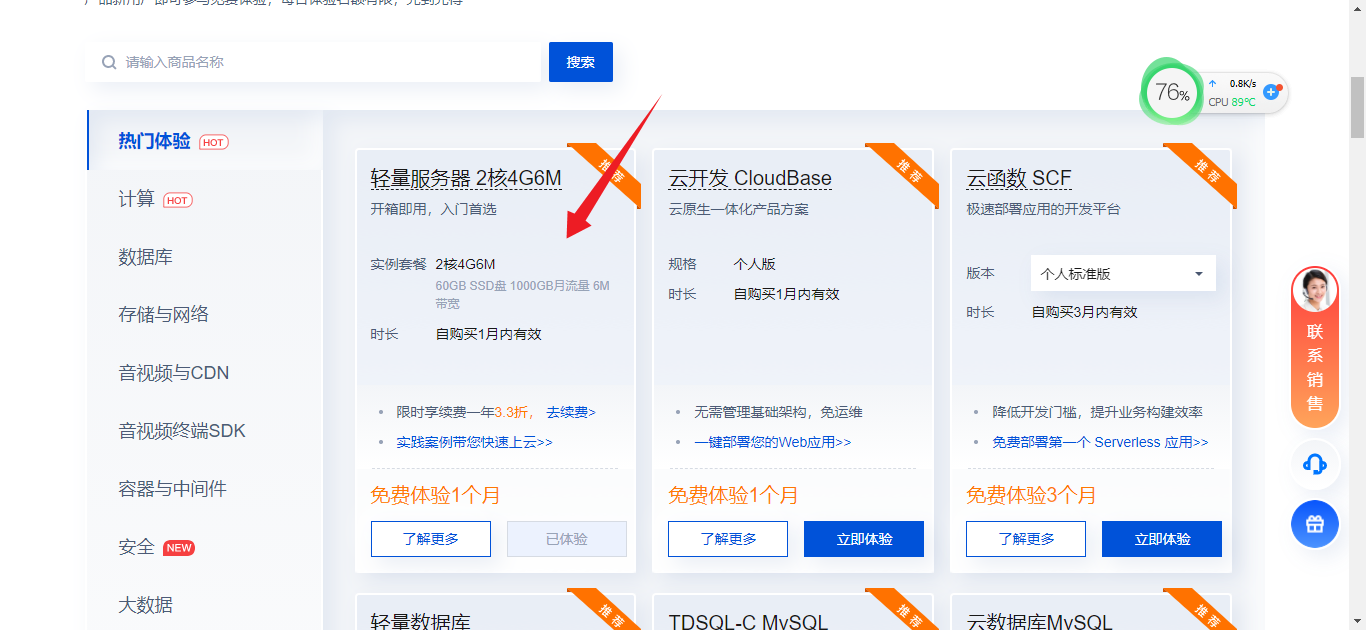1366x630 pixels.
Task: Open the 去续费> link
Action: coord(571,412)
